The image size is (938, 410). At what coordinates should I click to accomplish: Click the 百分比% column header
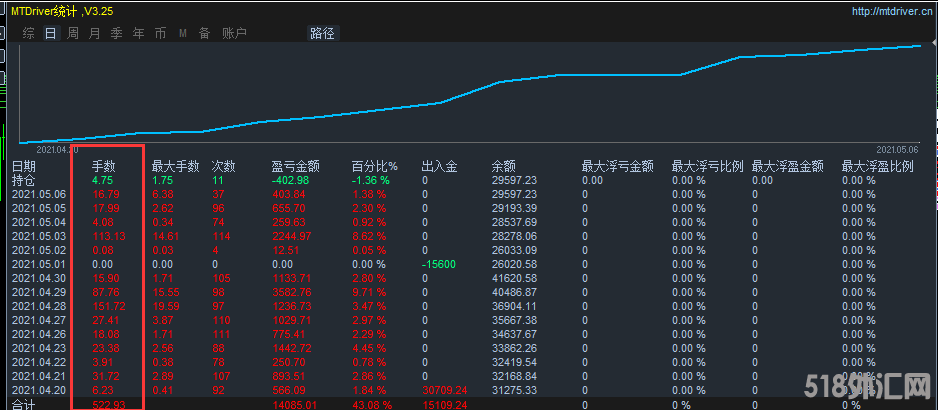(x=374, y=166)
